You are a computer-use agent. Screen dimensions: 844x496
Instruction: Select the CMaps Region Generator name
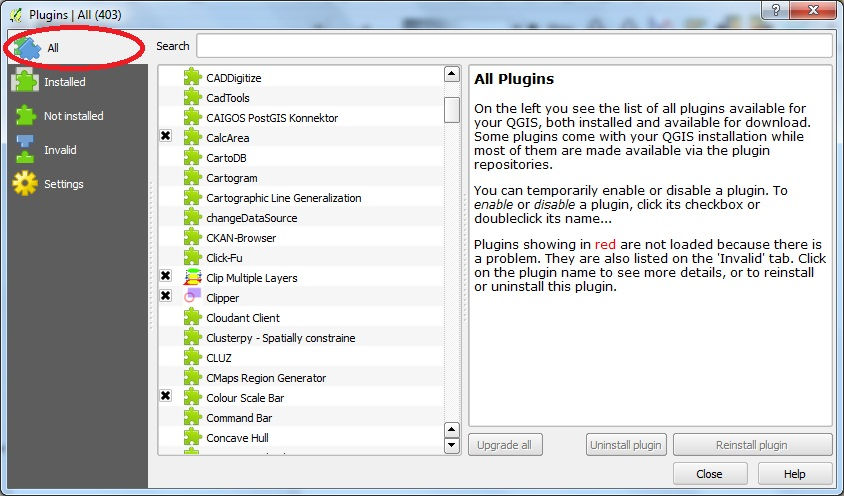tap(266, 378)
